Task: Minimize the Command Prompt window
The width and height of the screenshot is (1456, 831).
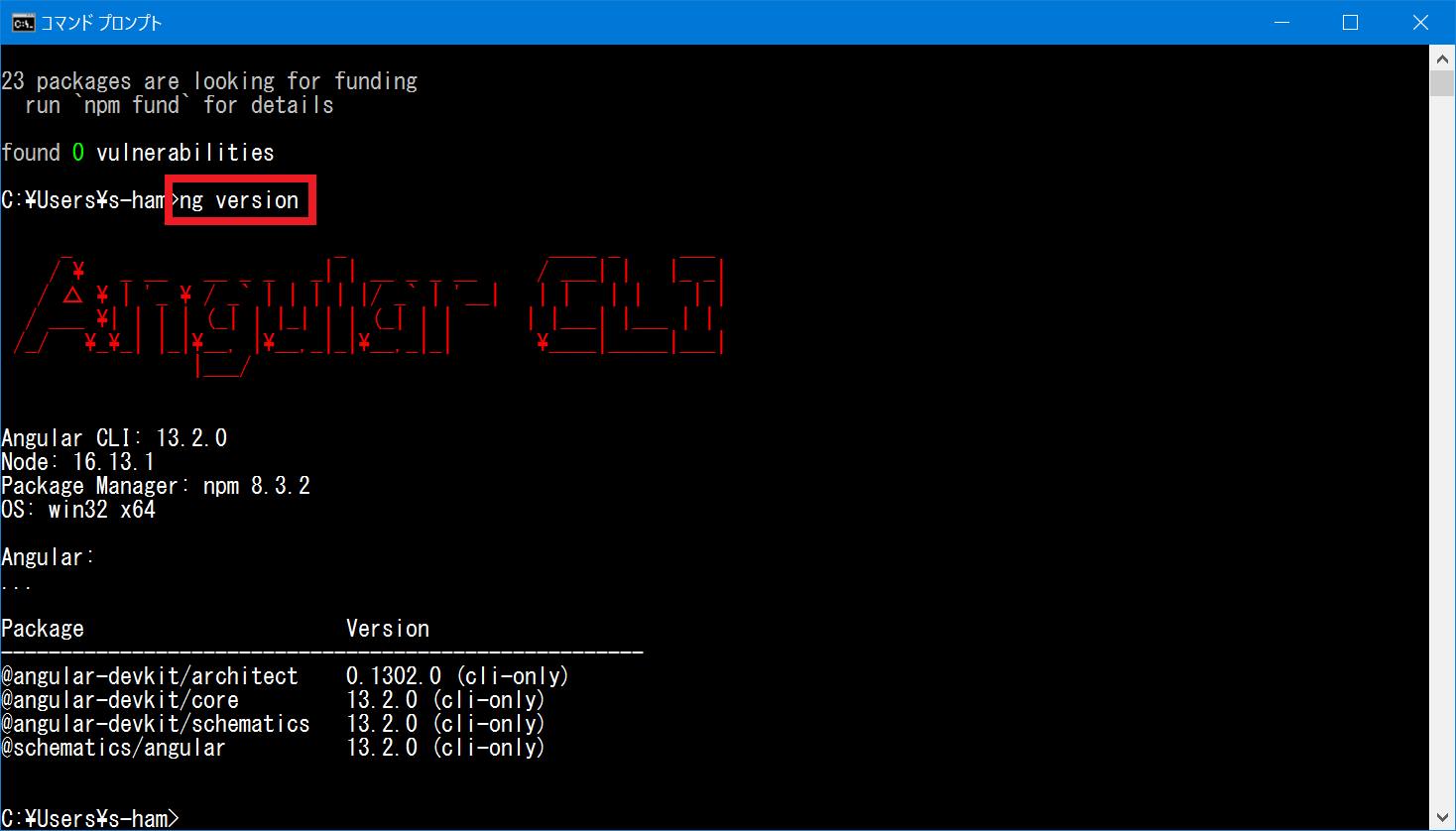Action: [1281, 23]
